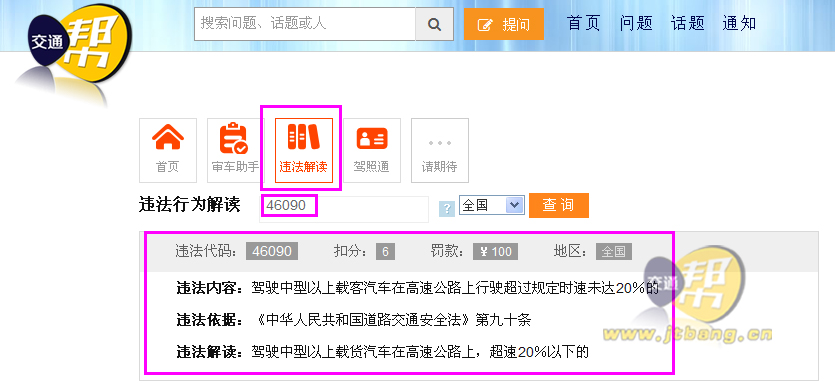Click the 46090 code badge in results
Screen dimensions: 835x386
(272, 251)
